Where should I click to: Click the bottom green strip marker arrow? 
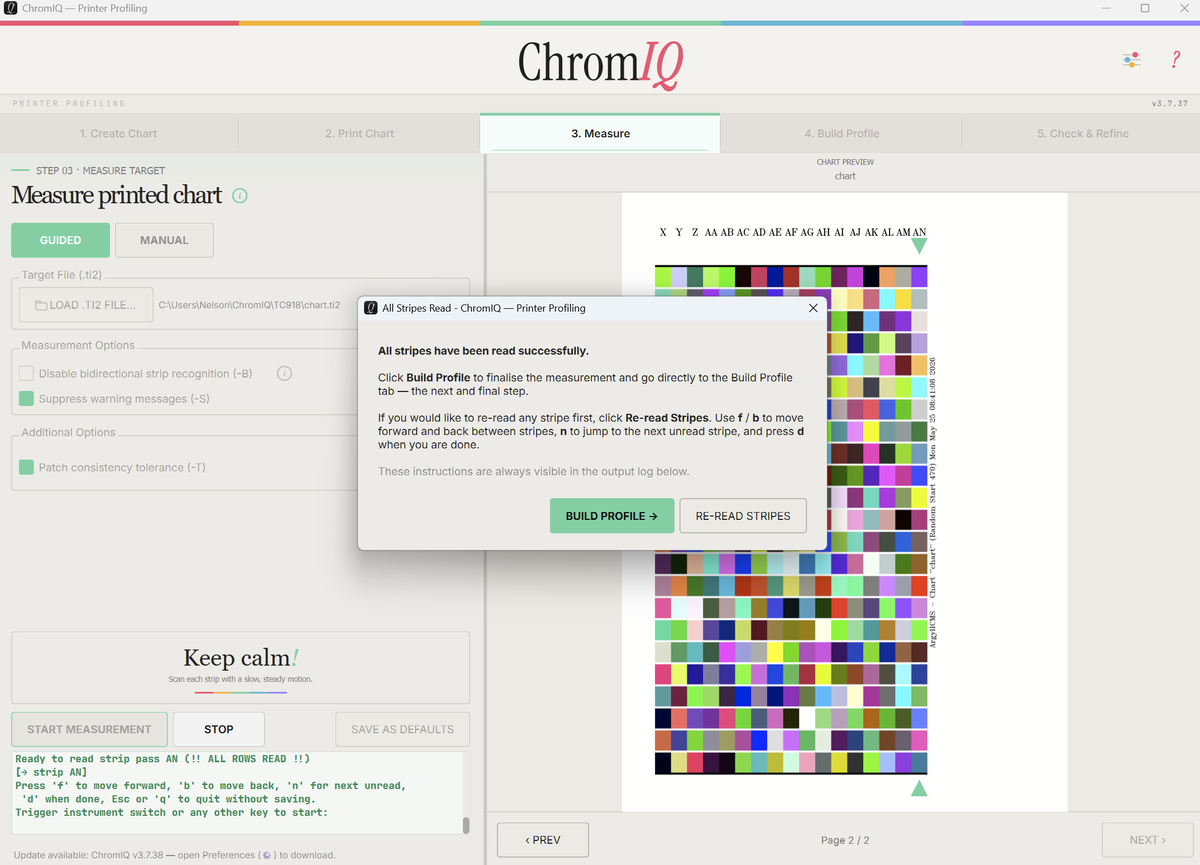pos(919,788)
